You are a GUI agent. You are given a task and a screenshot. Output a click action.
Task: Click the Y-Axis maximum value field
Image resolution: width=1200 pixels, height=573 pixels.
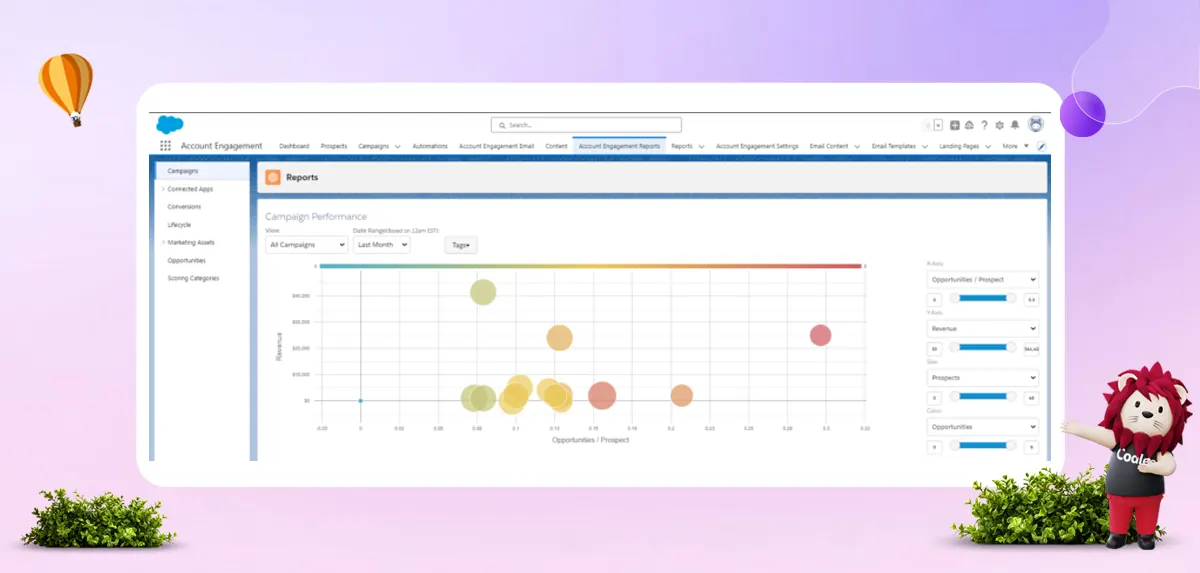tap(1031, 348)
